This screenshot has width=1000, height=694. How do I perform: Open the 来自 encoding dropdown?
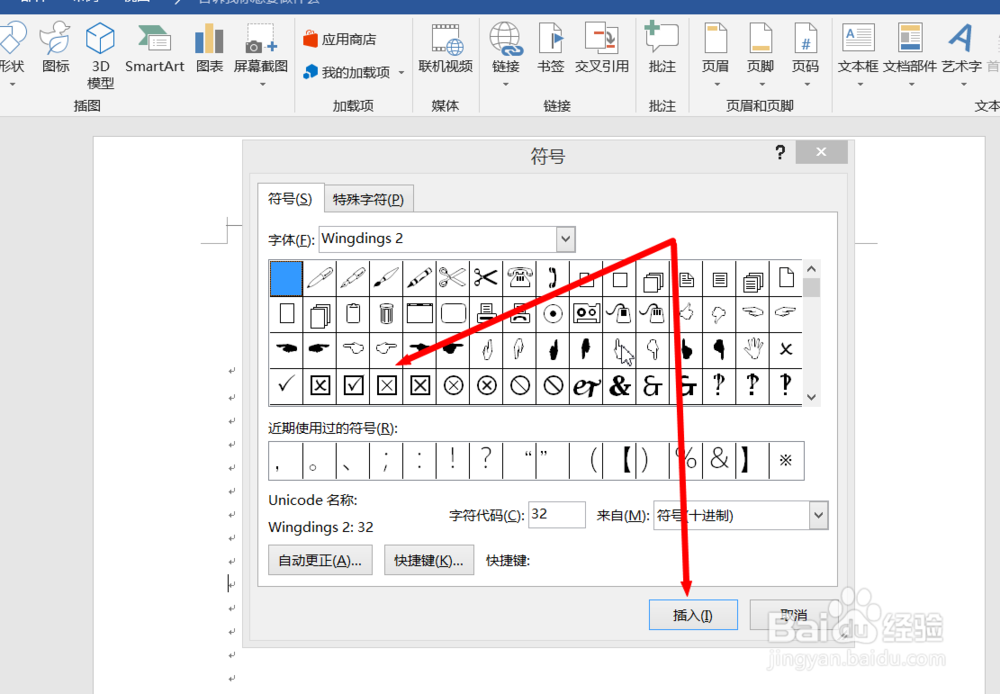coord(816,515)
